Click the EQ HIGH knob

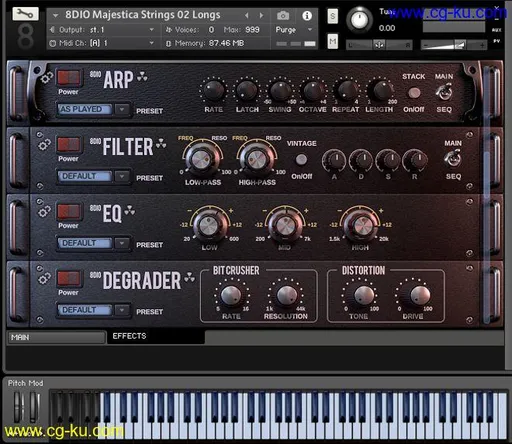pyautogui.click(x=361, y=225)
